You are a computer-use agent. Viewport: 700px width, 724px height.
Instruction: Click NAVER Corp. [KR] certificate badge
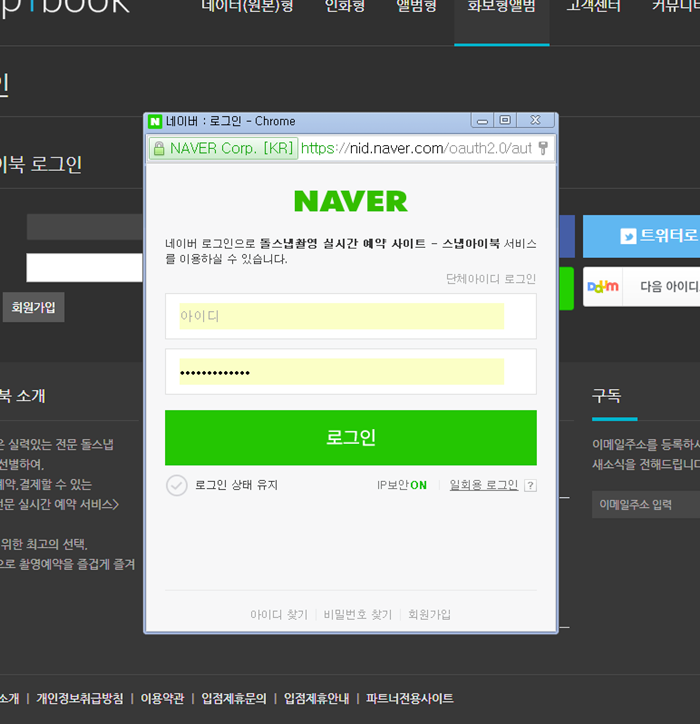tap(223, 149)
